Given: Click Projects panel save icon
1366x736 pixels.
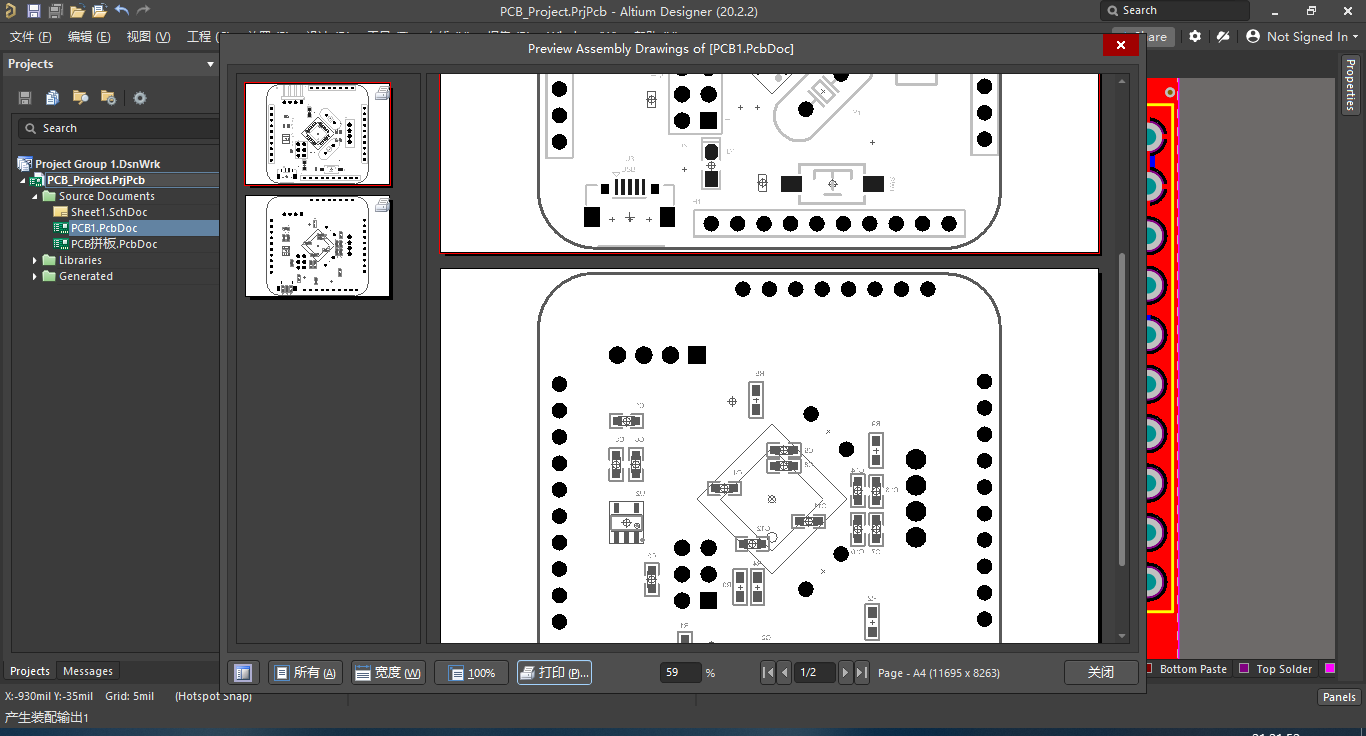Looking at the screenshot, I should pyautogui.click(x=25, y=98).
